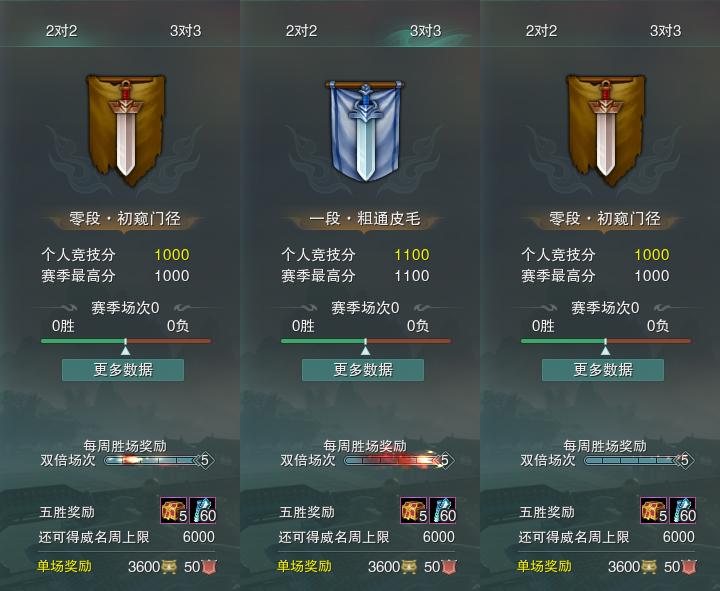Select the treasure chest reward in left panel

tap(174, 510)
